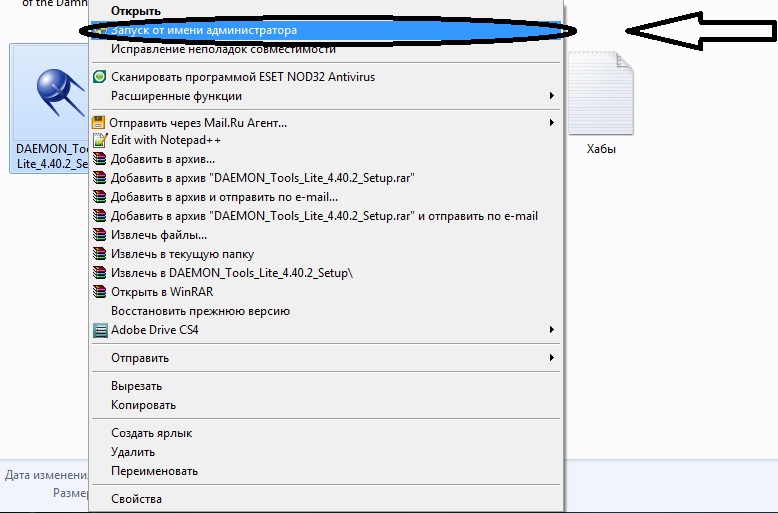Click the DAEMON_Tools Lite file name label
Viewport: 778px width, 513px height.
click(x=52, y=156)
